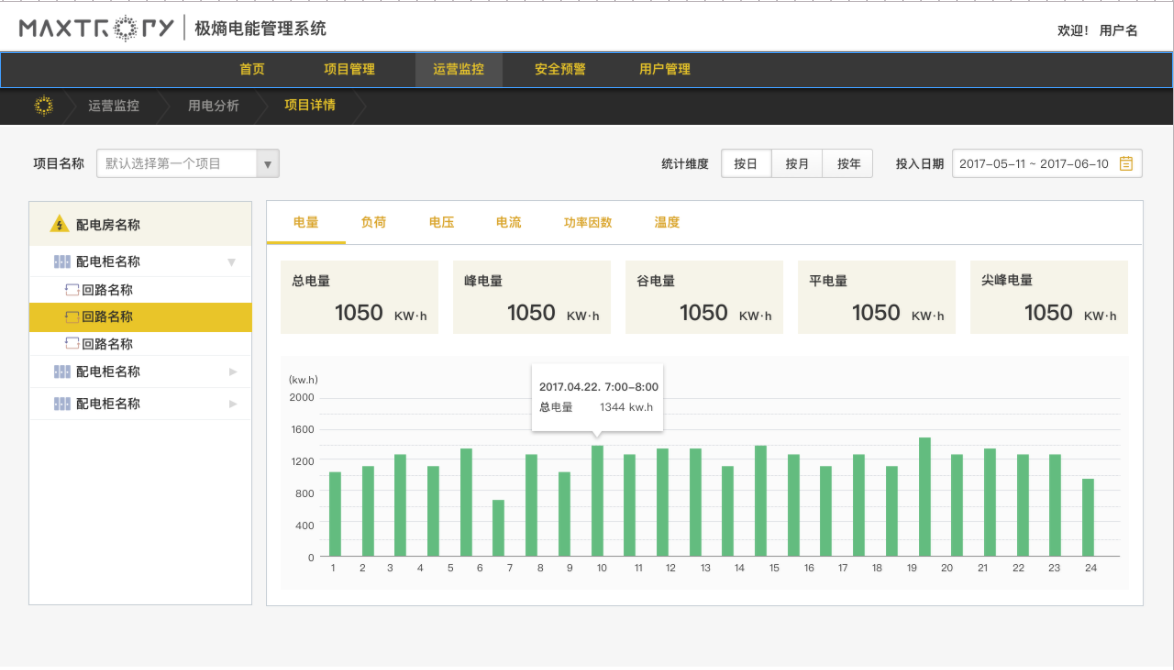Click the chart bar for hour 24
This screenshot has width=1174, height=670.
[1088, 517]
